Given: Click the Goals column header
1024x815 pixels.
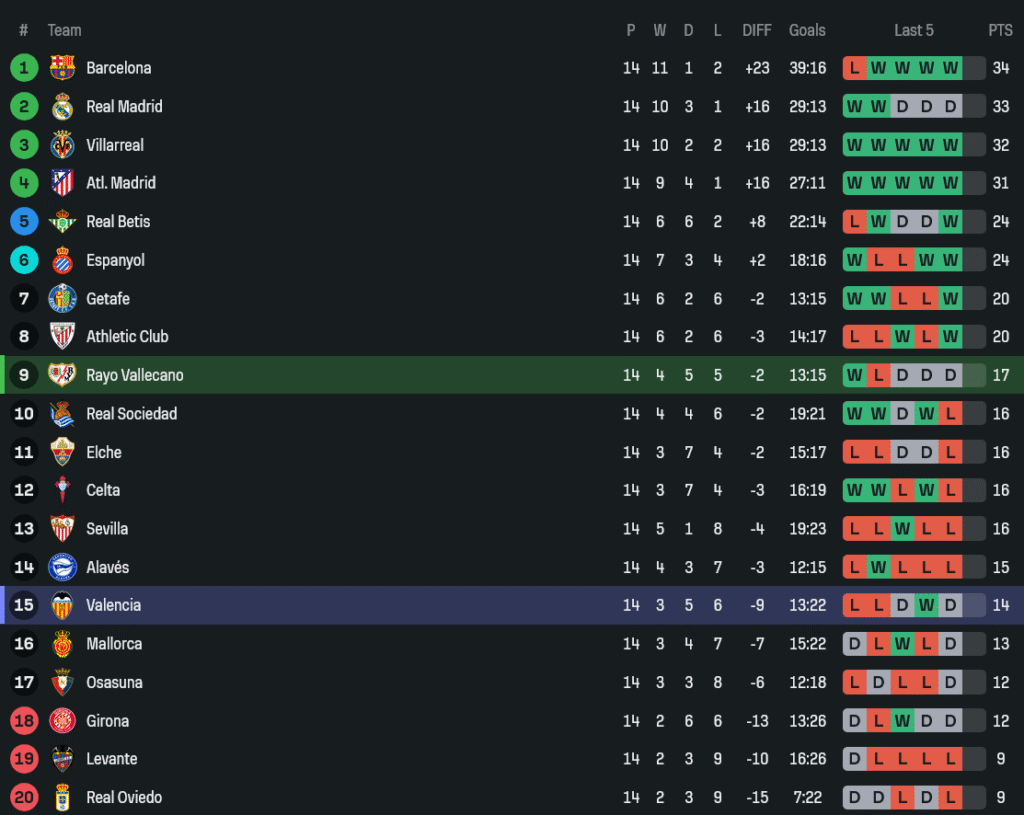Looking at the screenshot, I should tap(807, 30).
